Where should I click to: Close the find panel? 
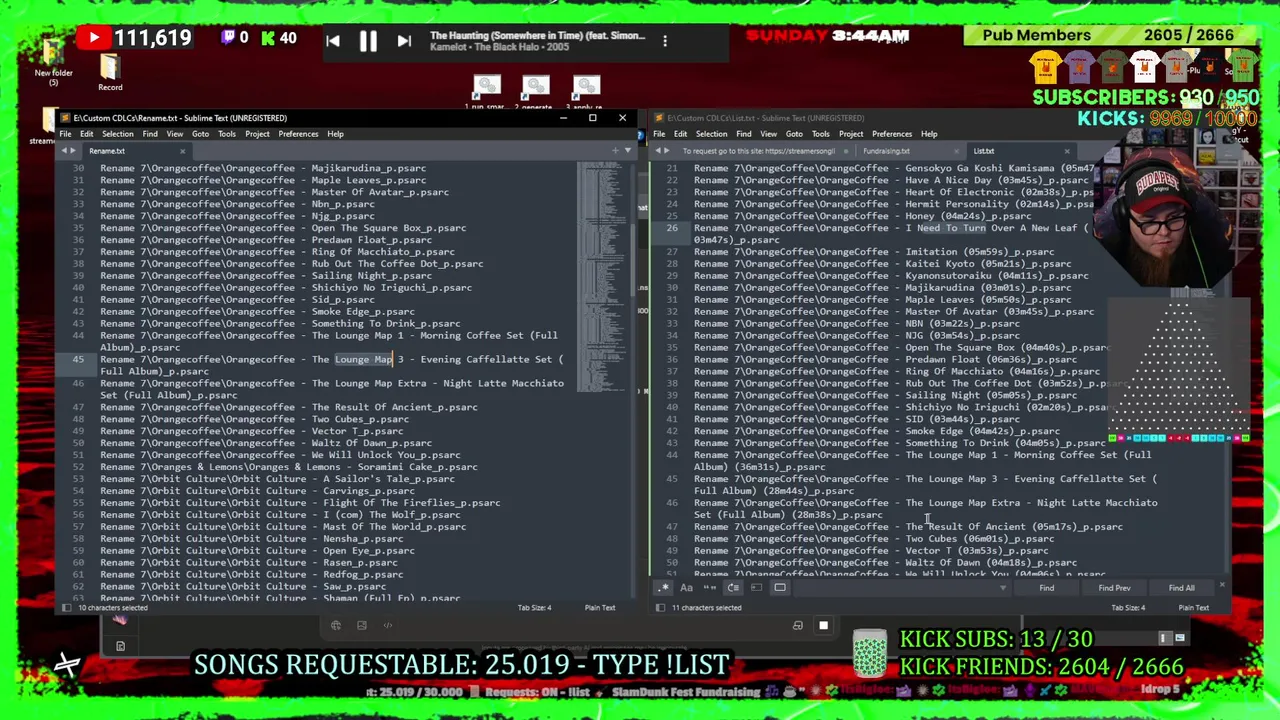(x=1222, y=585)
